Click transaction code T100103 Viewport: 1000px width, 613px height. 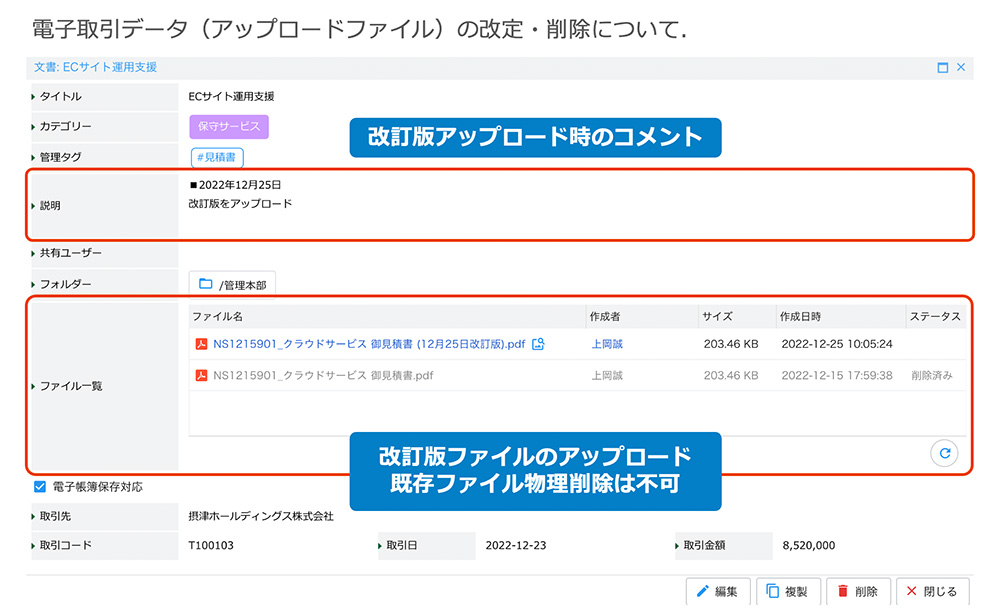[211, 545]
